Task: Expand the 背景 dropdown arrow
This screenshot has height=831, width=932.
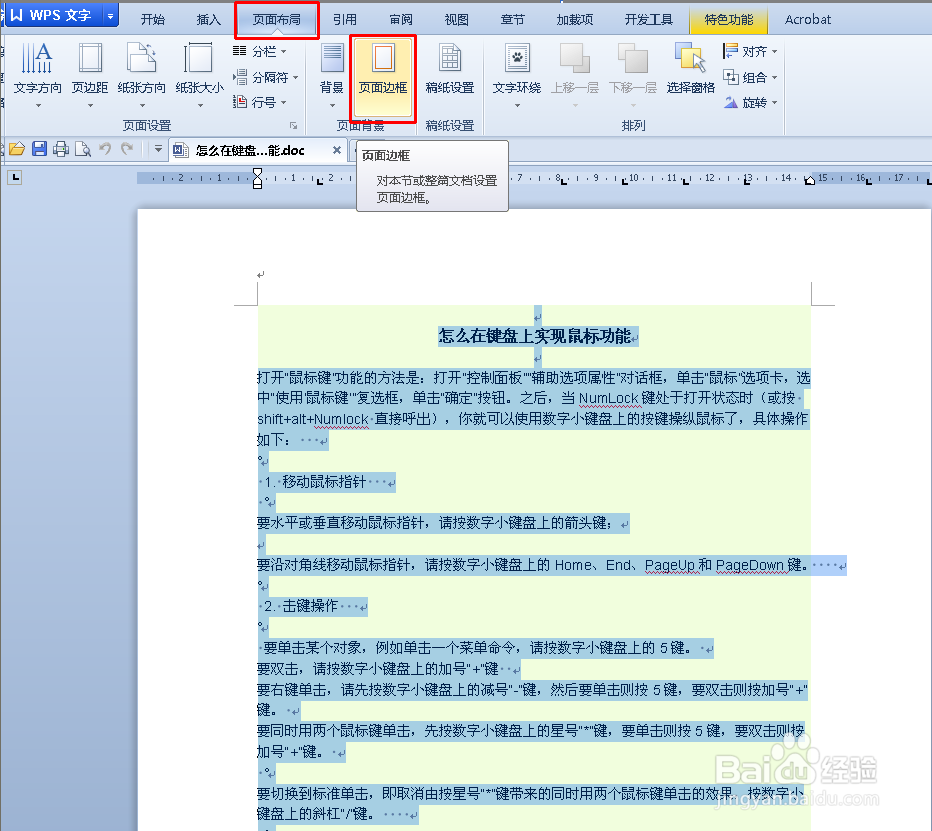Action: tap(332, 106)
